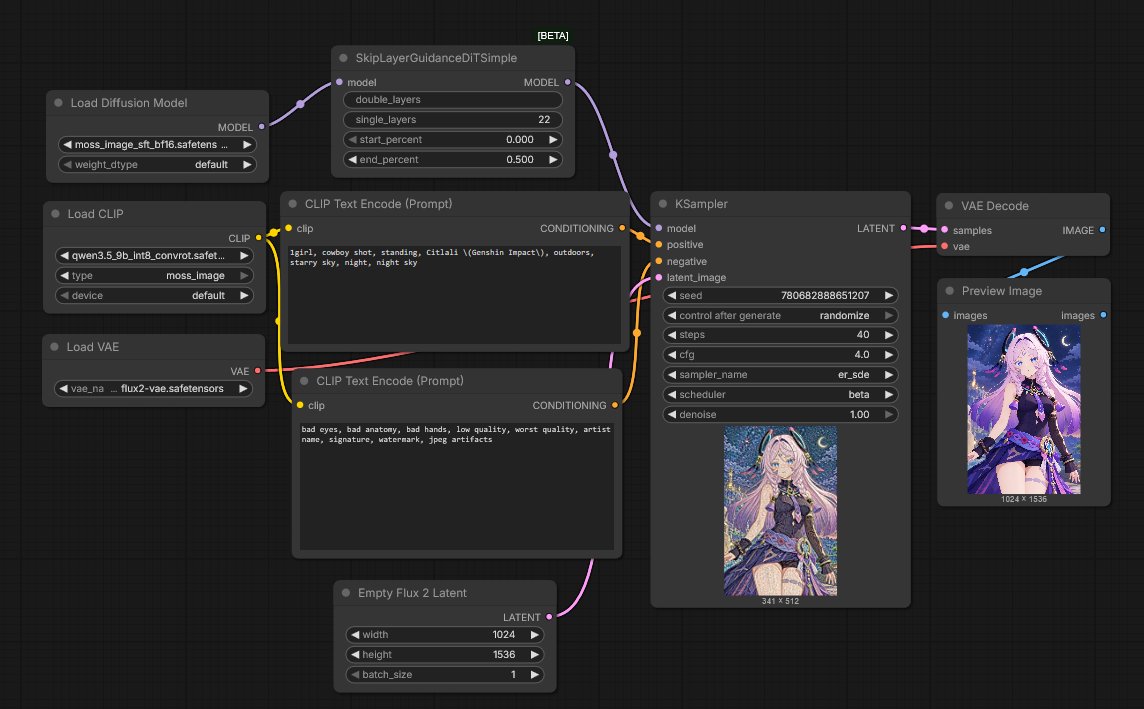Collapse the SkipLayerGuidanceDiTSimple node

coord(343,58)
